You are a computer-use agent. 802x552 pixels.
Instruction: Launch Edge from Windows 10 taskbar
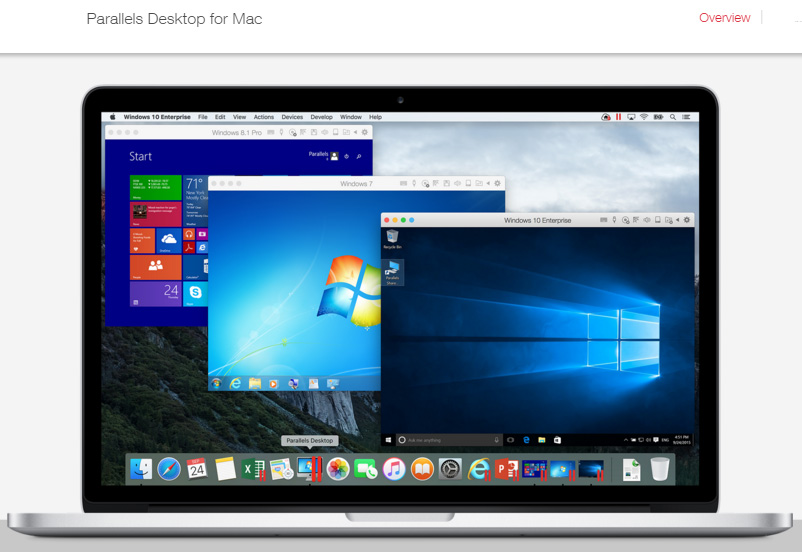pyautogui.click(x=526, y=440)
